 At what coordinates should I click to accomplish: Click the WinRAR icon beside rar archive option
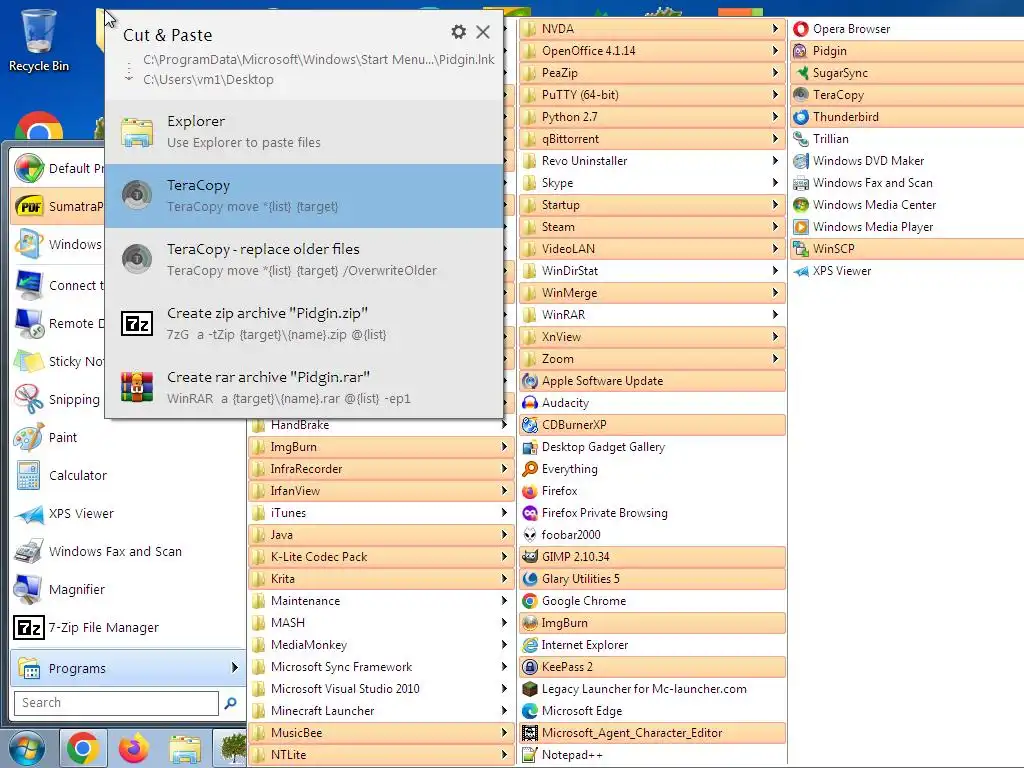(x=137, y=387)
